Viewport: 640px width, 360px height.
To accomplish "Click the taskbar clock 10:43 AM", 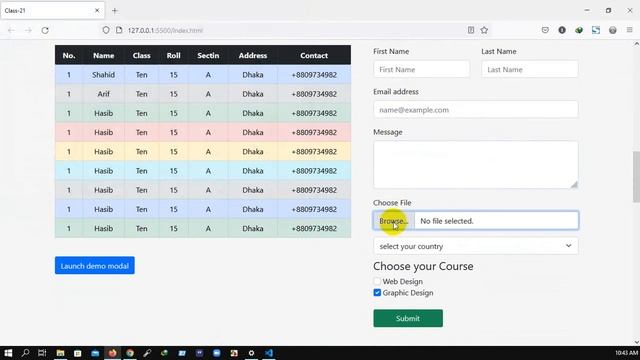I will click(626, 353).
